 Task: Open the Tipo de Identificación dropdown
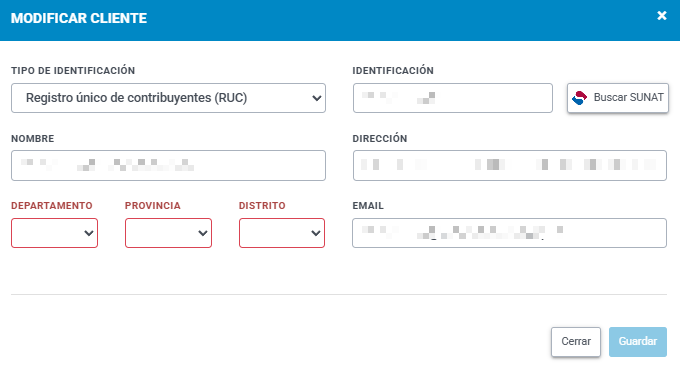tap(168, 98)
